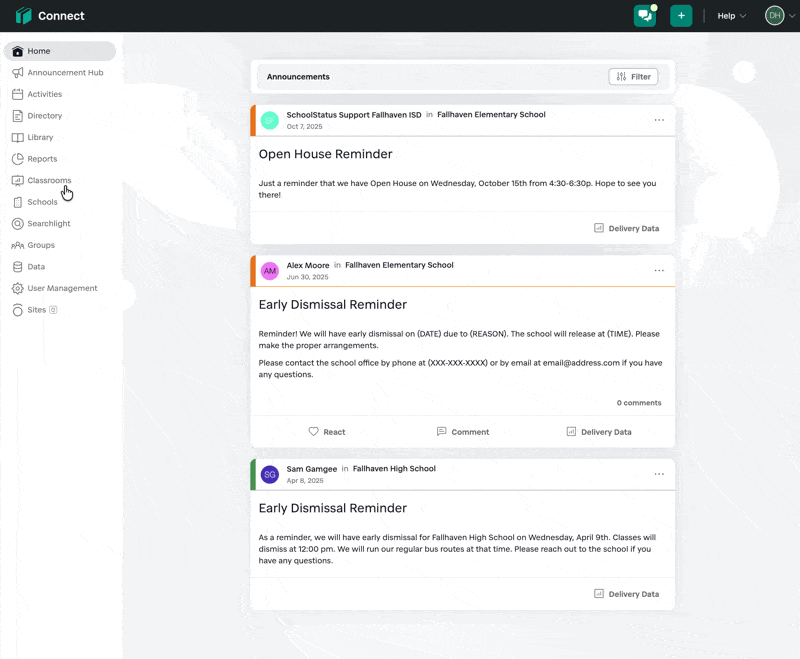Open the Help dropdown
The height and width of the screenshot is (659, 800).
coord(732,16)
